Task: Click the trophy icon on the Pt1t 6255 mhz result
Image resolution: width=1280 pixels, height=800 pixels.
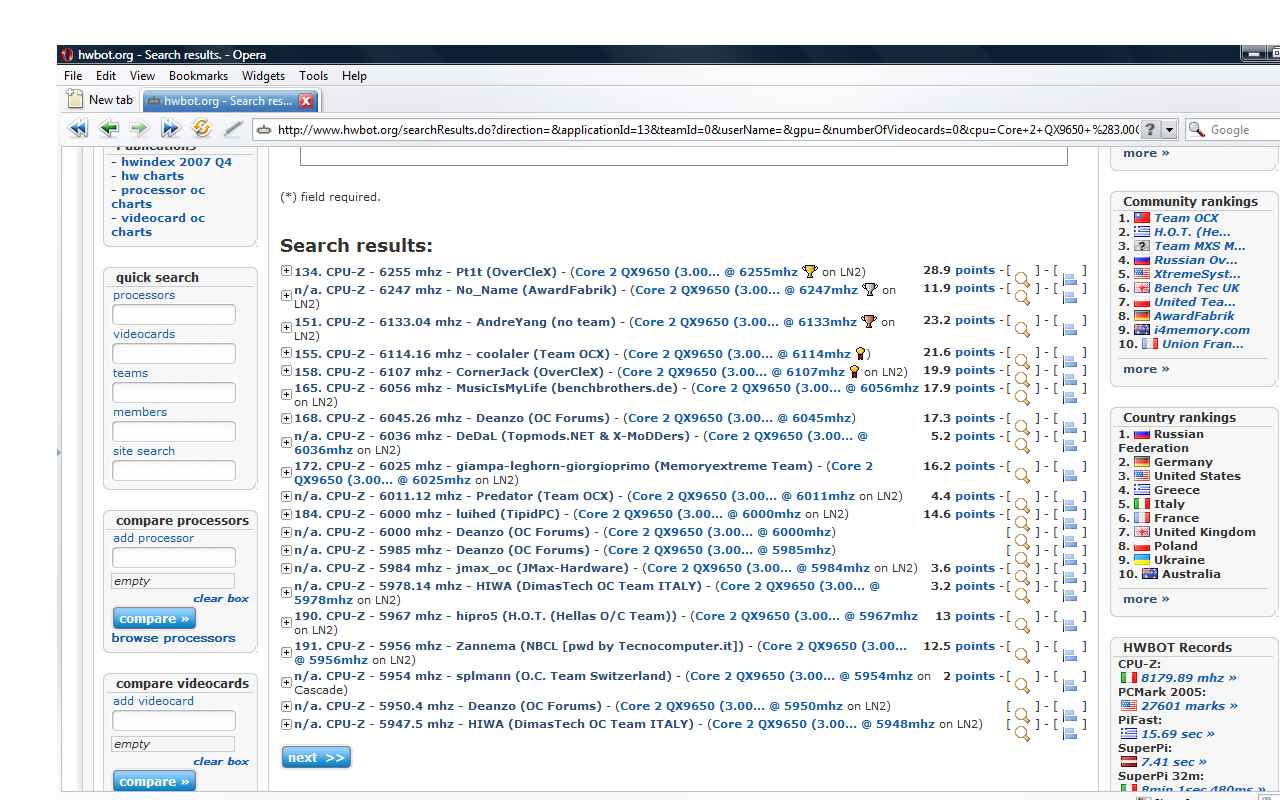Action: (810, 271)
